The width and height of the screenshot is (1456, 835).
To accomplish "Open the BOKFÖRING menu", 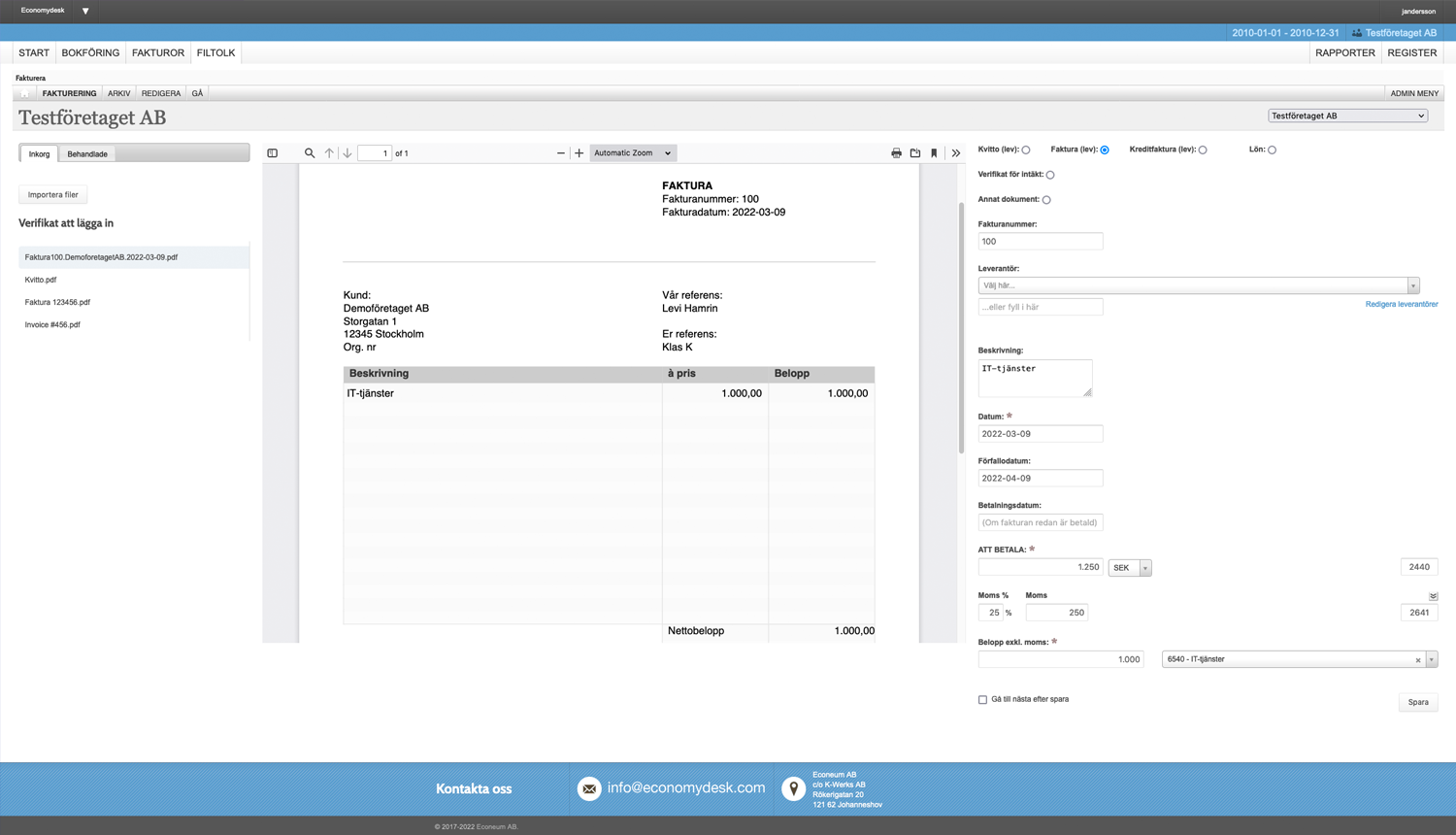I will click(x=90, y=53).
